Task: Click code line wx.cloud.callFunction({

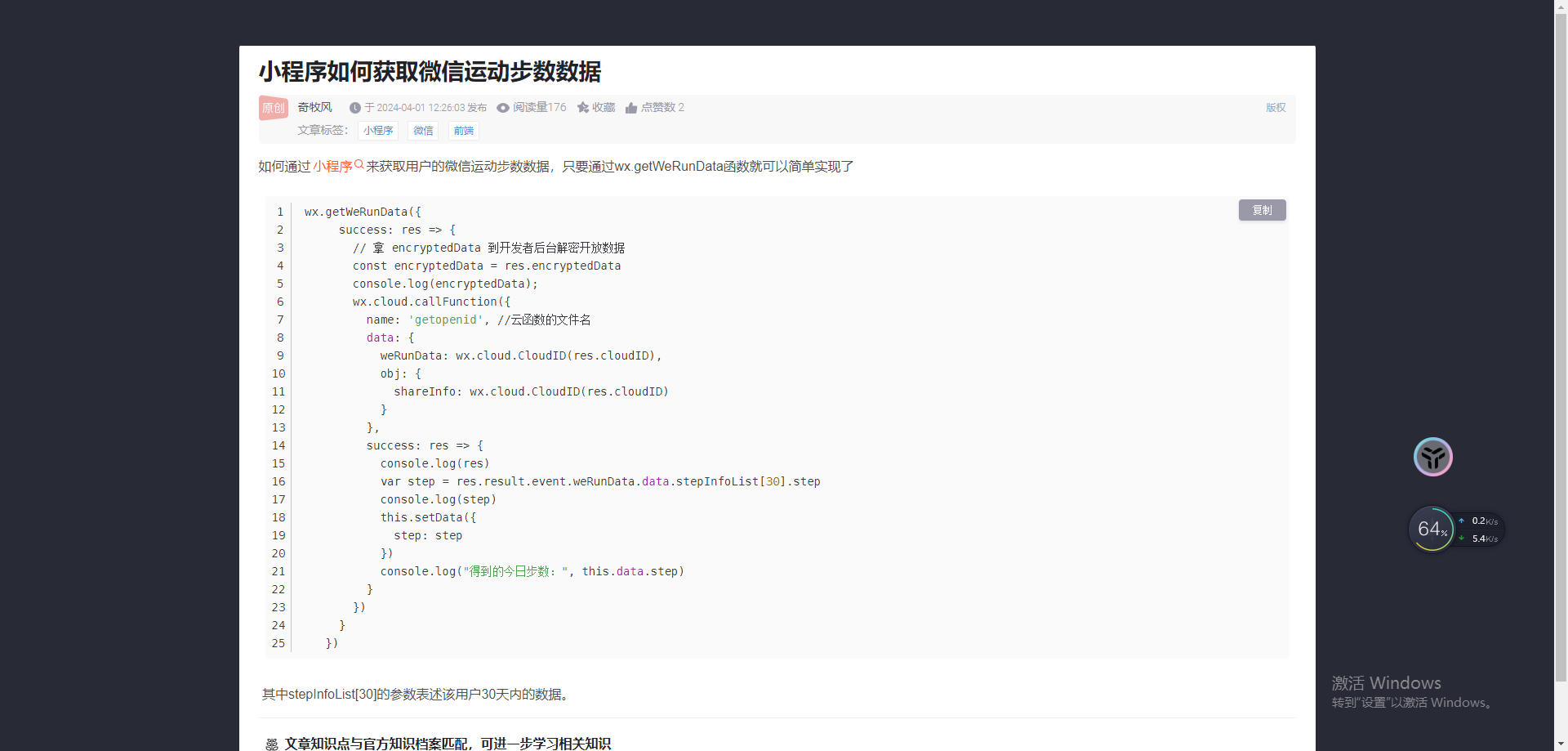Action: (431, 302)
